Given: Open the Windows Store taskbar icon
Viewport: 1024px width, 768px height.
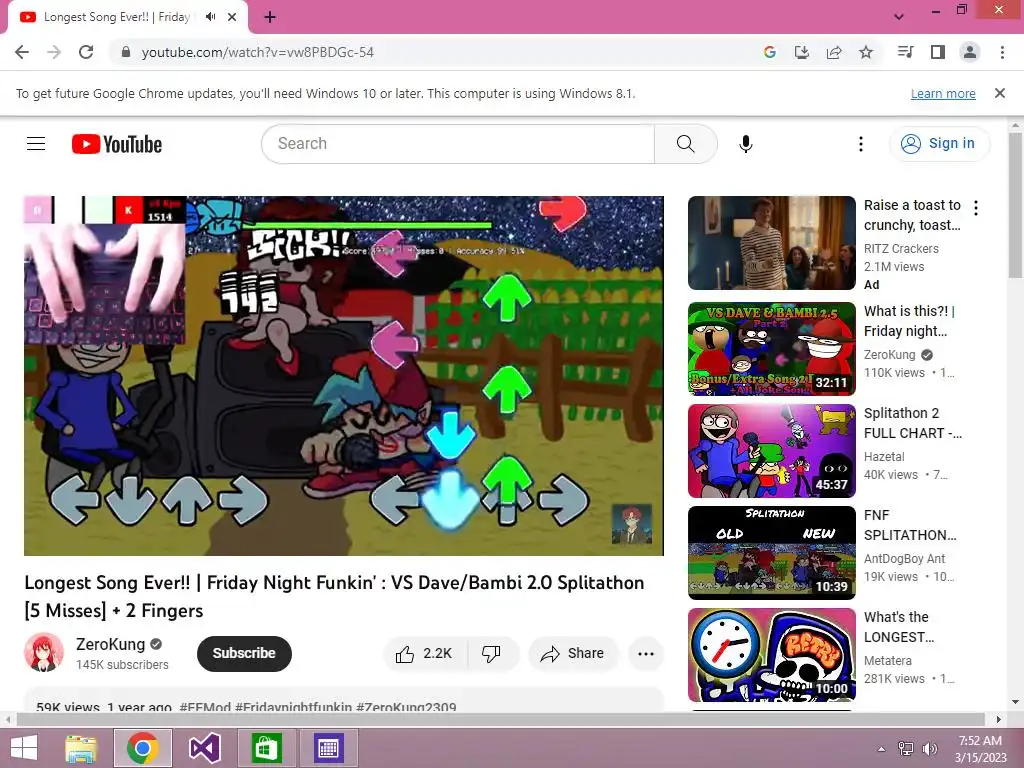Looking at the screenshot, I should tap(266, 748).
